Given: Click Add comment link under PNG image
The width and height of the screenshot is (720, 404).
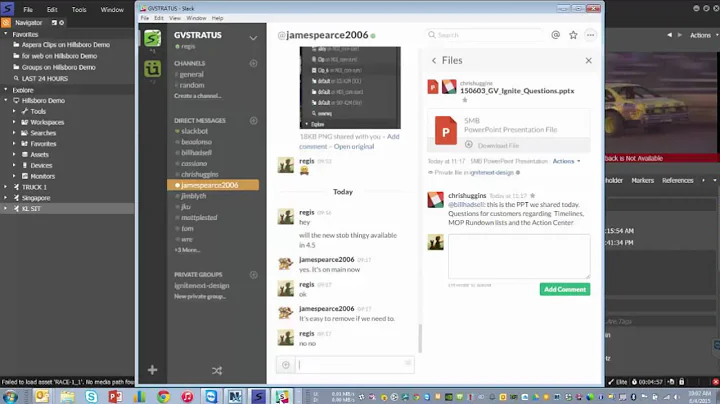Looking at the screenshot, I should (349, 141).
